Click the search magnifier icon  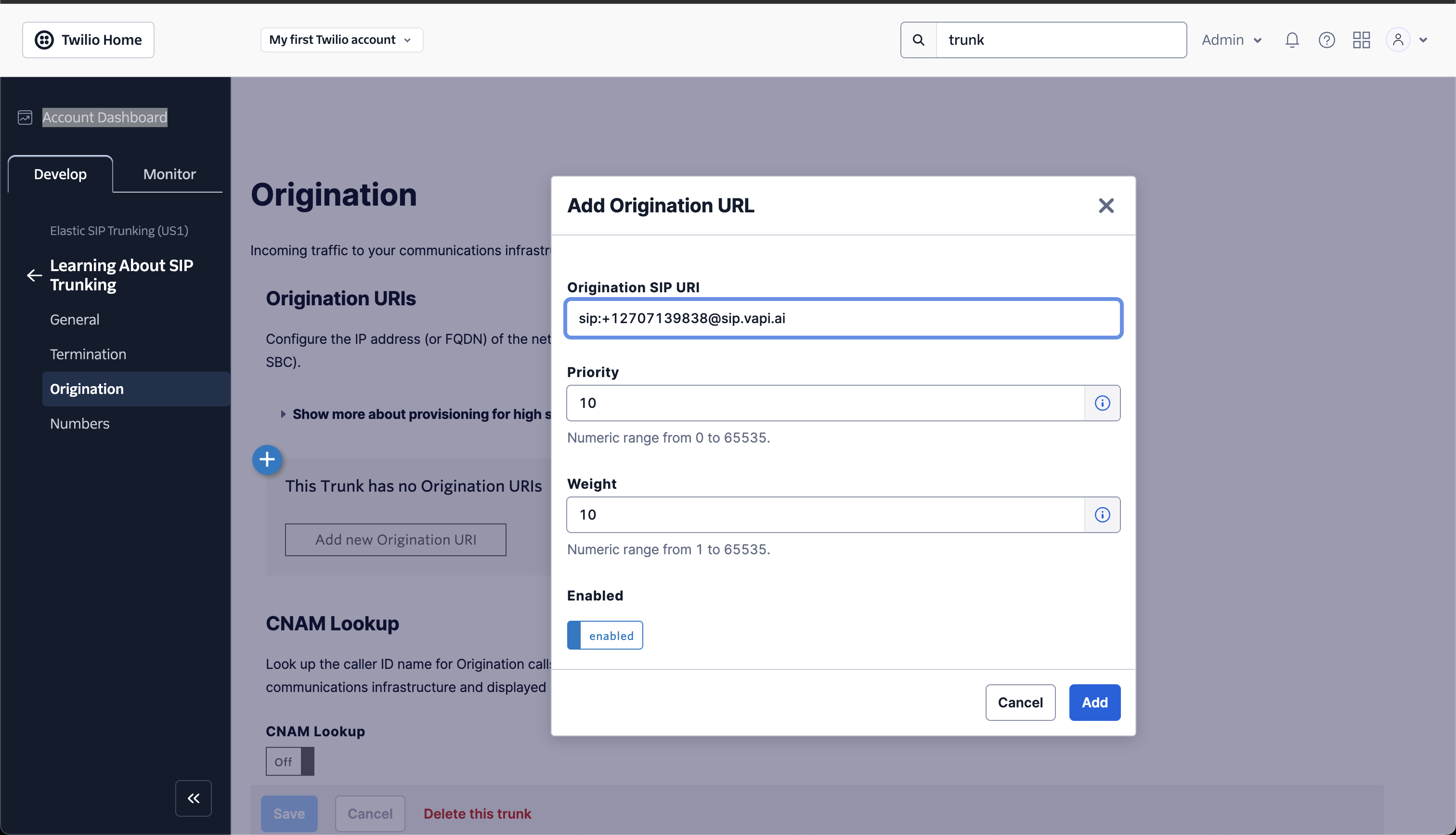click(918, 39)
